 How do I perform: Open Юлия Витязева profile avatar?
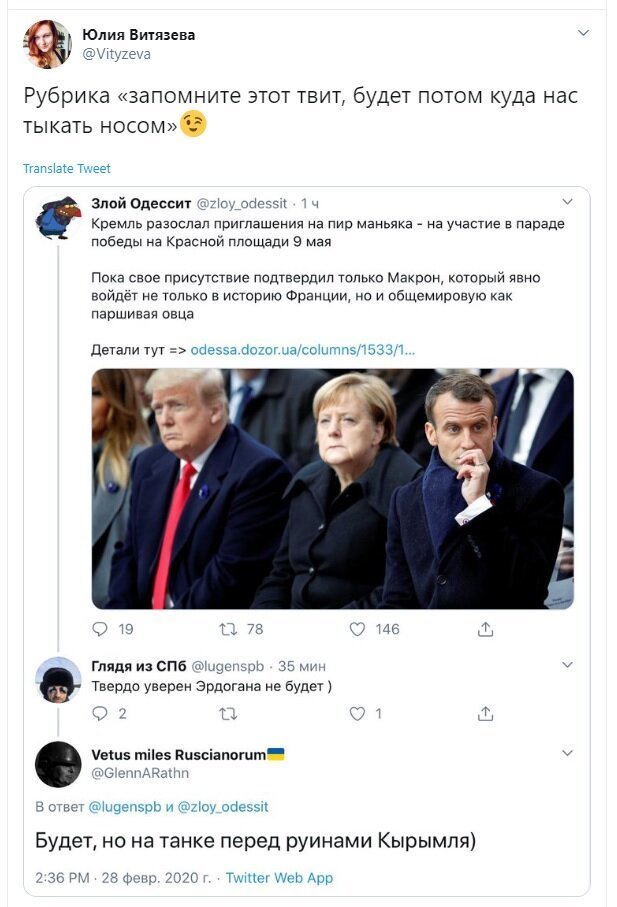(x=47, y=45)
